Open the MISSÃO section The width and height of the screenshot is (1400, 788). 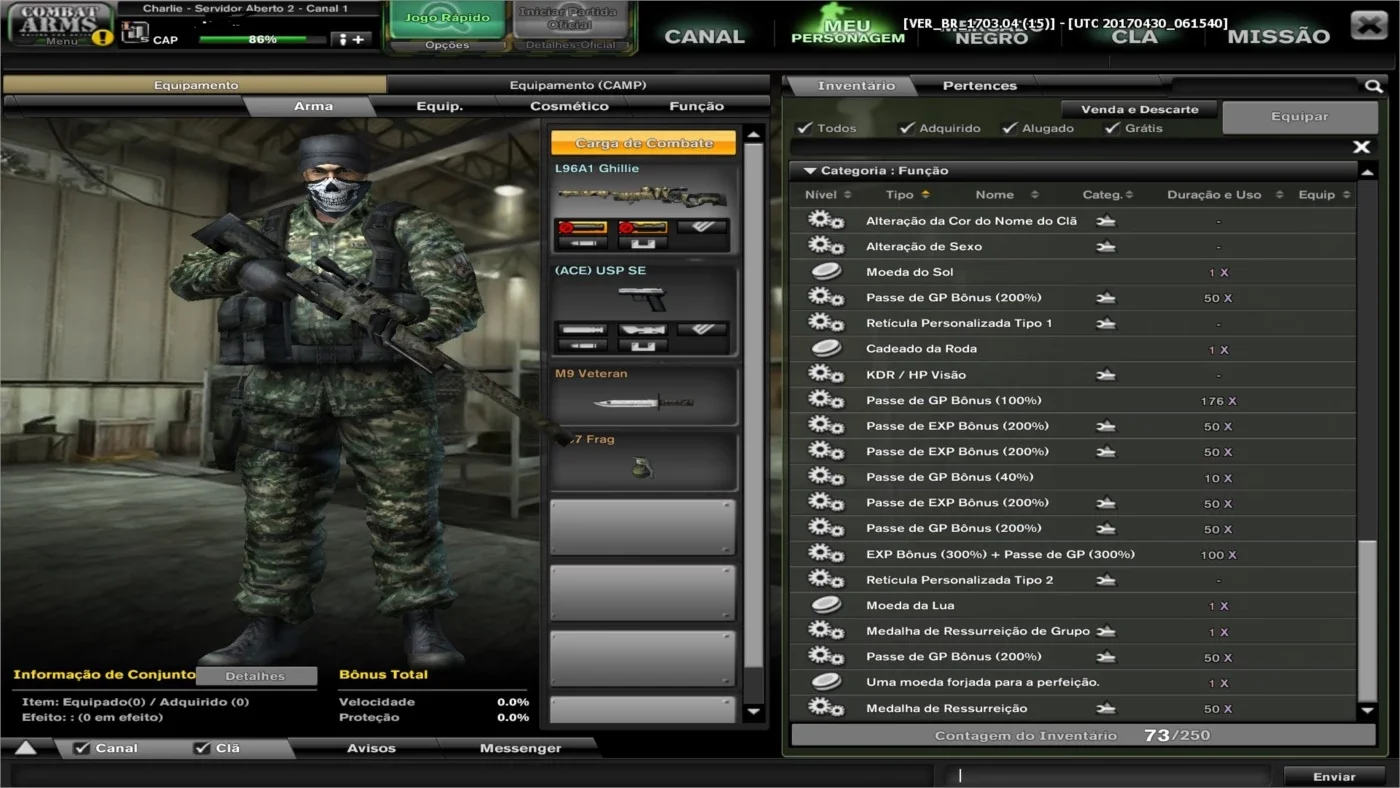pos(1279,36)
